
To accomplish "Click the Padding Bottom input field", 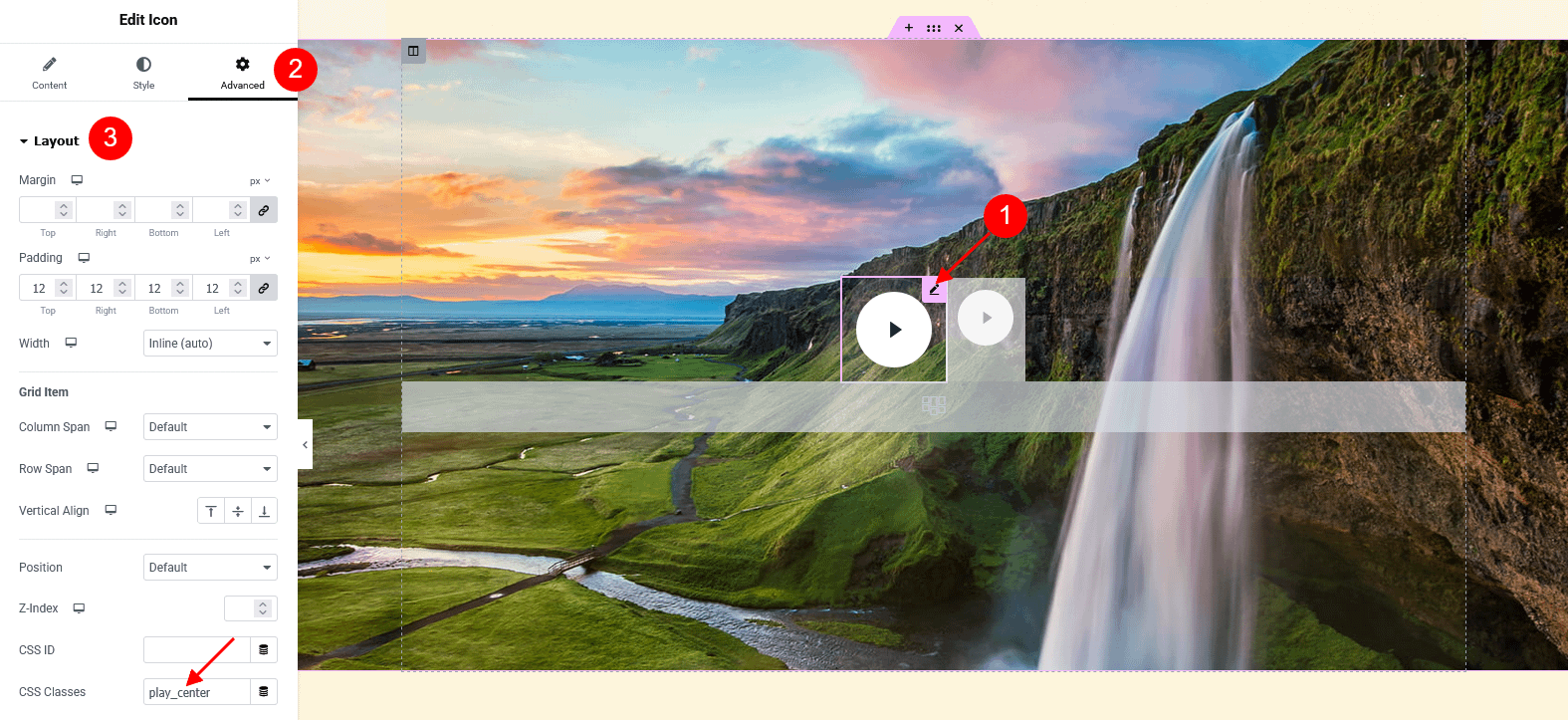I will pos(162,288).
